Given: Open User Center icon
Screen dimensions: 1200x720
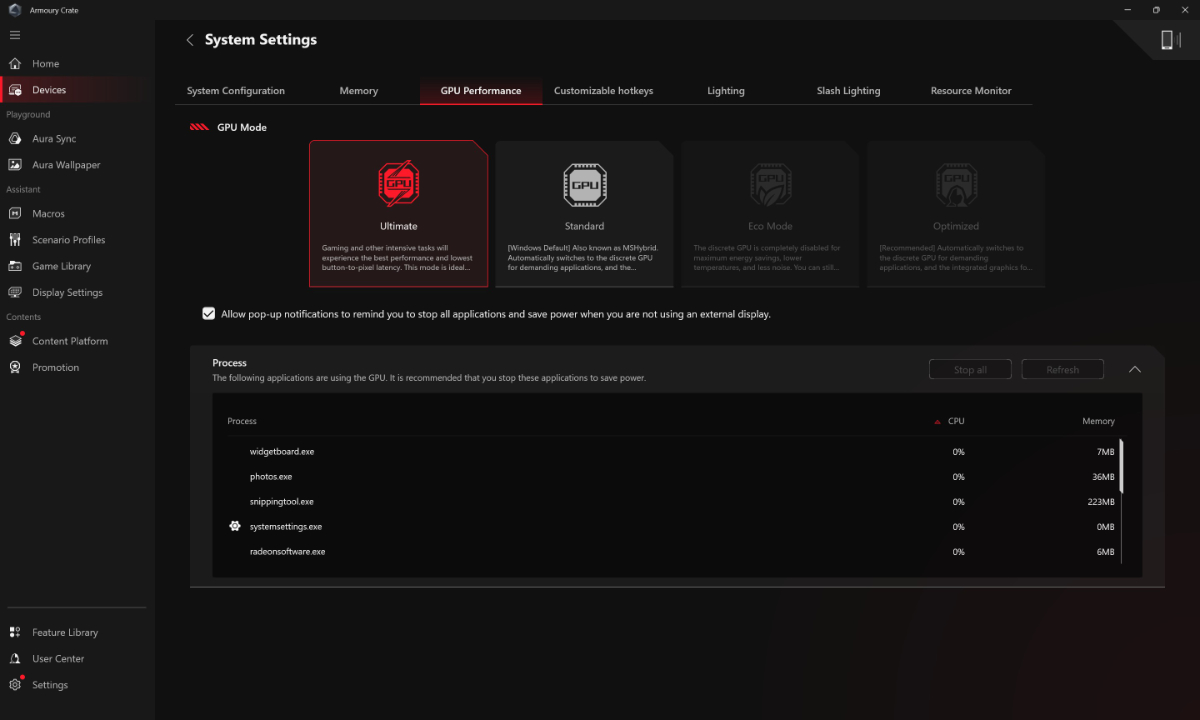Looking at the screenshot, I should [x=15, y=659].
